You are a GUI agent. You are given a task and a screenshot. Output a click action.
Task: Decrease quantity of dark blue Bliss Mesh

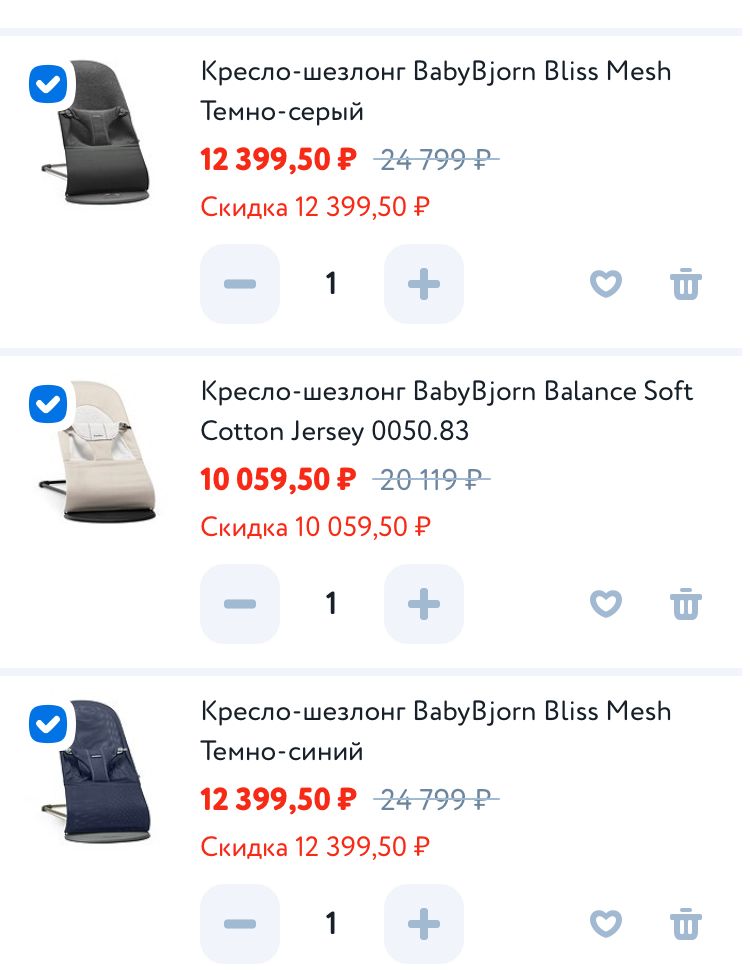(x=240, y=924)
